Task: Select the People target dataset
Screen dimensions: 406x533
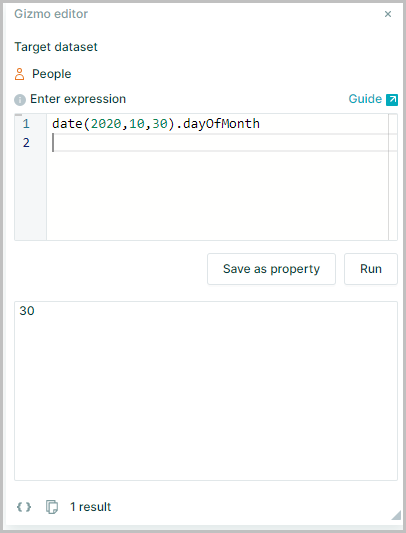Action: pos(51,74)
